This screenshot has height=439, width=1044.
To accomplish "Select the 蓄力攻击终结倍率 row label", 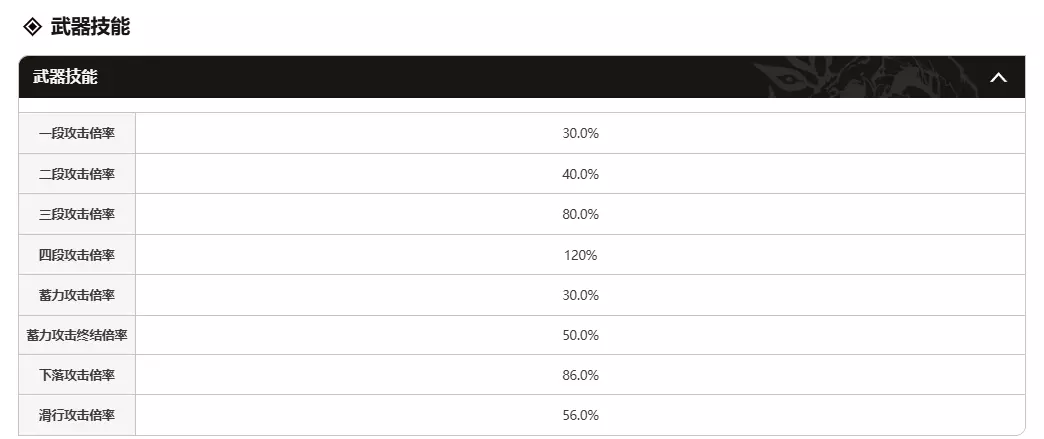I will [x=77, y=335].
